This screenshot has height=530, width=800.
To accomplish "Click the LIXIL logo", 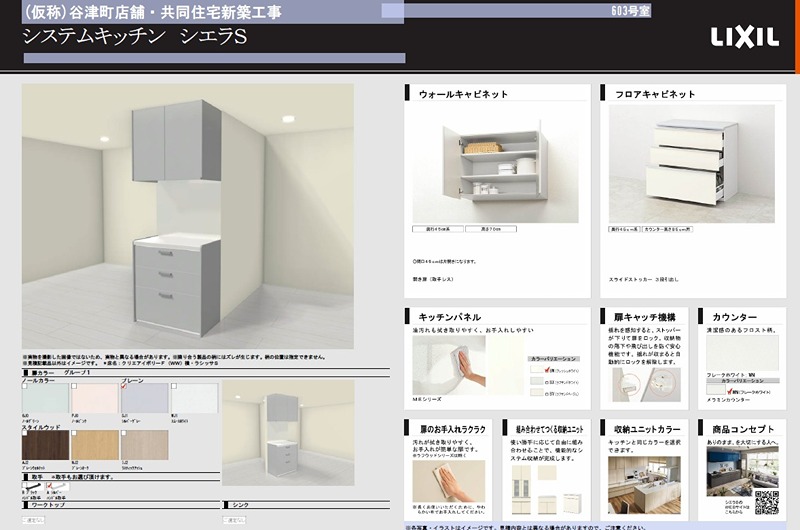I will click(x=744, y=38).
